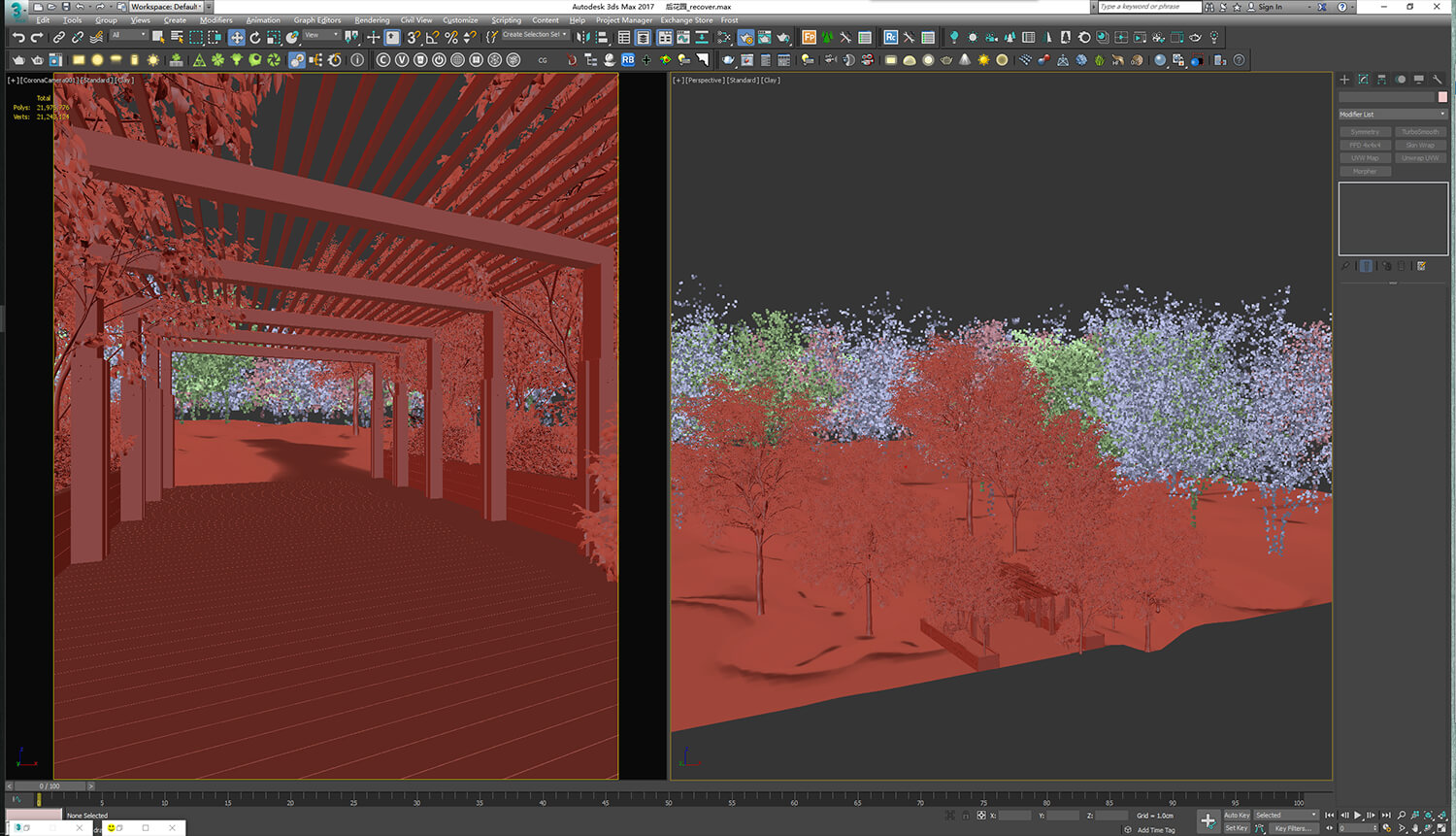Open the Create tab in command panel
Viewport: 1456px width, 836px height.
tap(1344, 80)
